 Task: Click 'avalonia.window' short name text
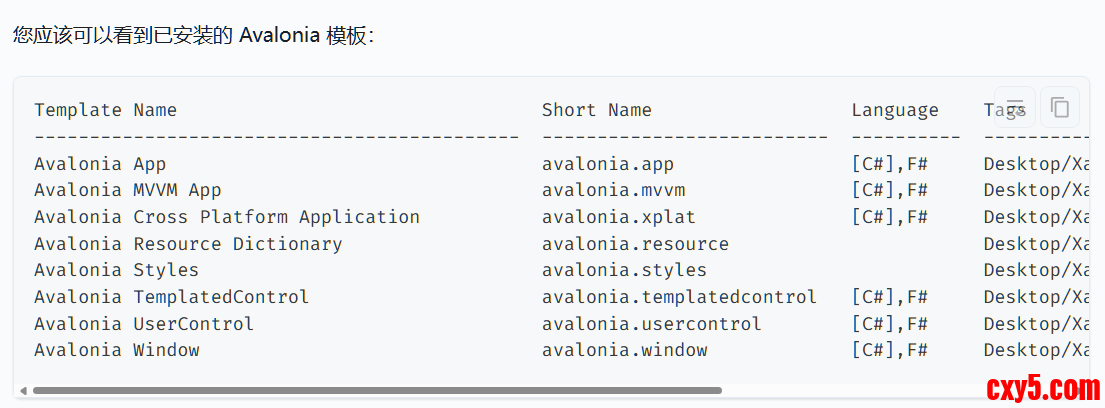click(x=624, y=350)
